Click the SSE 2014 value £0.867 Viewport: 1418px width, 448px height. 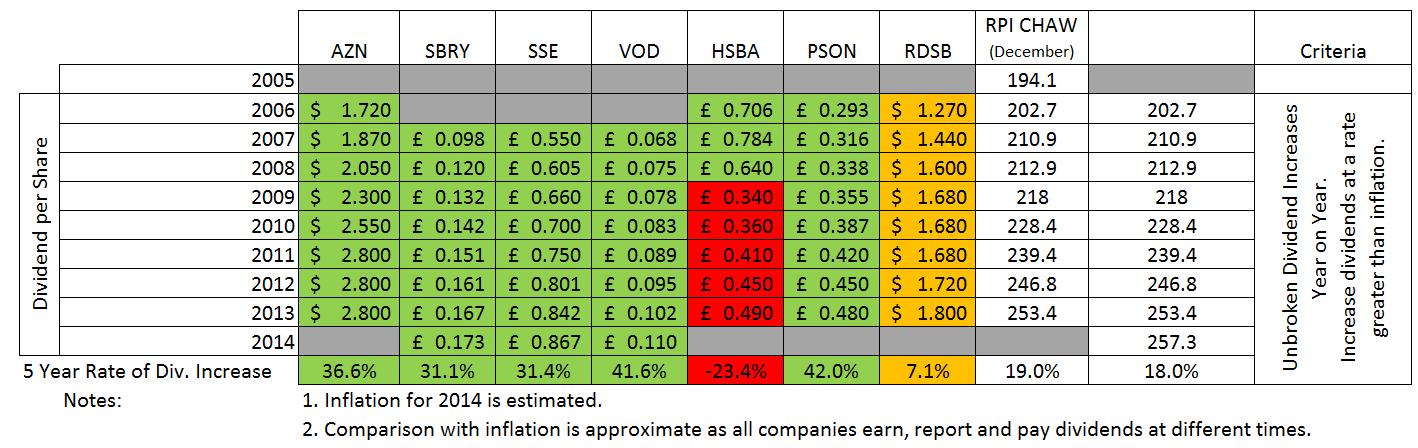click(543, 341)
